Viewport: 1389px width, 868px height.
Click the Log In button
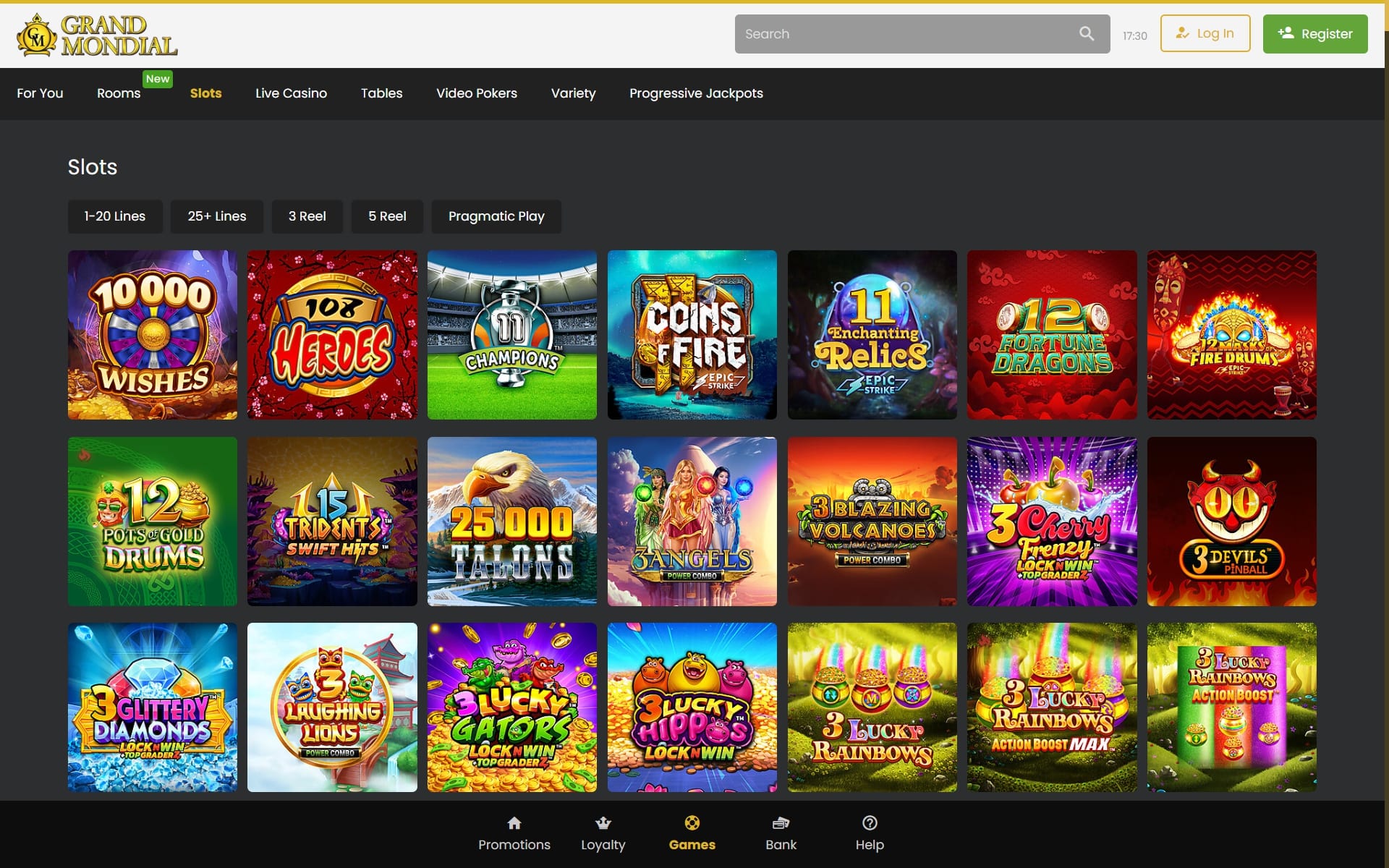pos(1205,33)
